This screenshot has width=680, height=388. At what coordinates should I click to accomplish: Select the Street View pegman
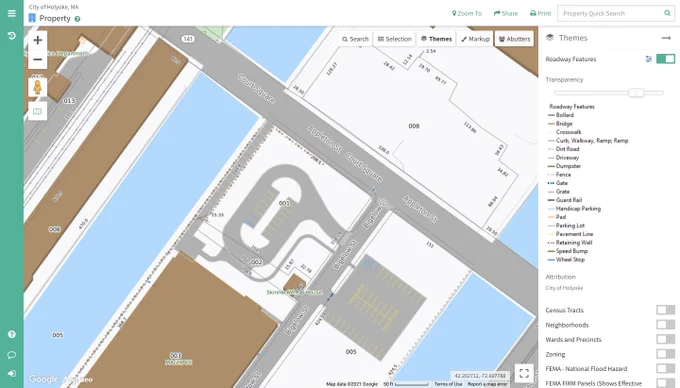click(x=38, y=87)
